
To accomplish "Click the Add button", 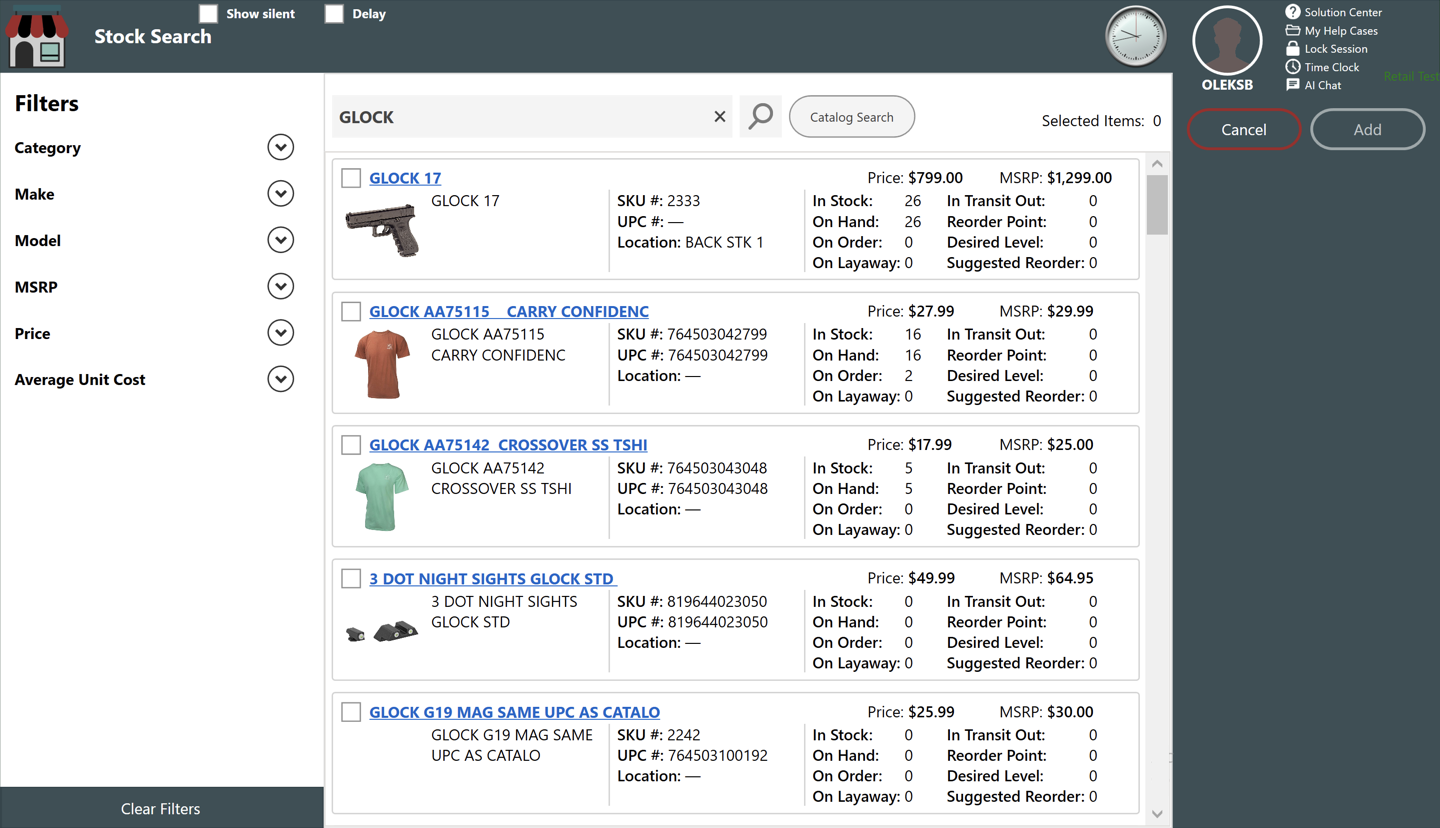I will [x=1367, y=129].
